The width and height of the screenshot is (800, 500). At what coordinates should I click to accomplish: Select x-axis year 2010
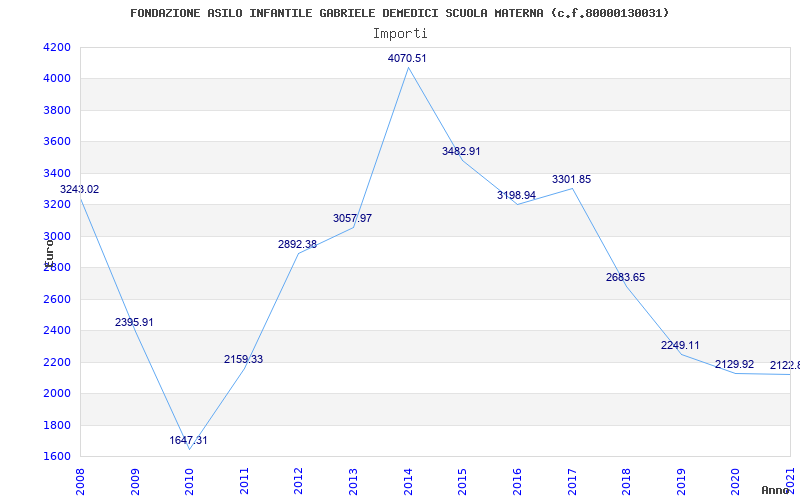coord(190,481)
